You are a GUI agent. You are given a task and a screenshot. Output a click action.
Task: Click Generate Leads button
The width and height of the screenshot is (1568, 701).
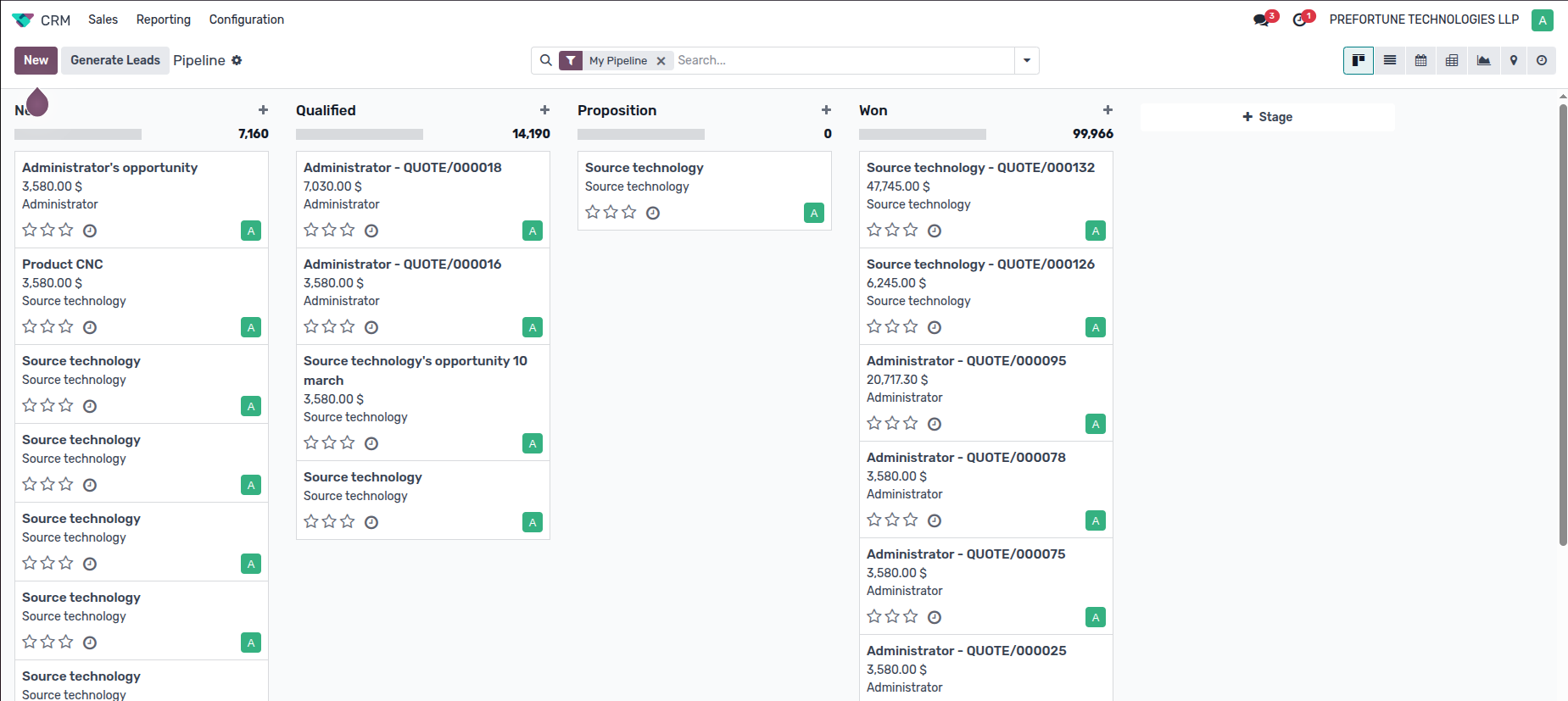click(115, 60)
